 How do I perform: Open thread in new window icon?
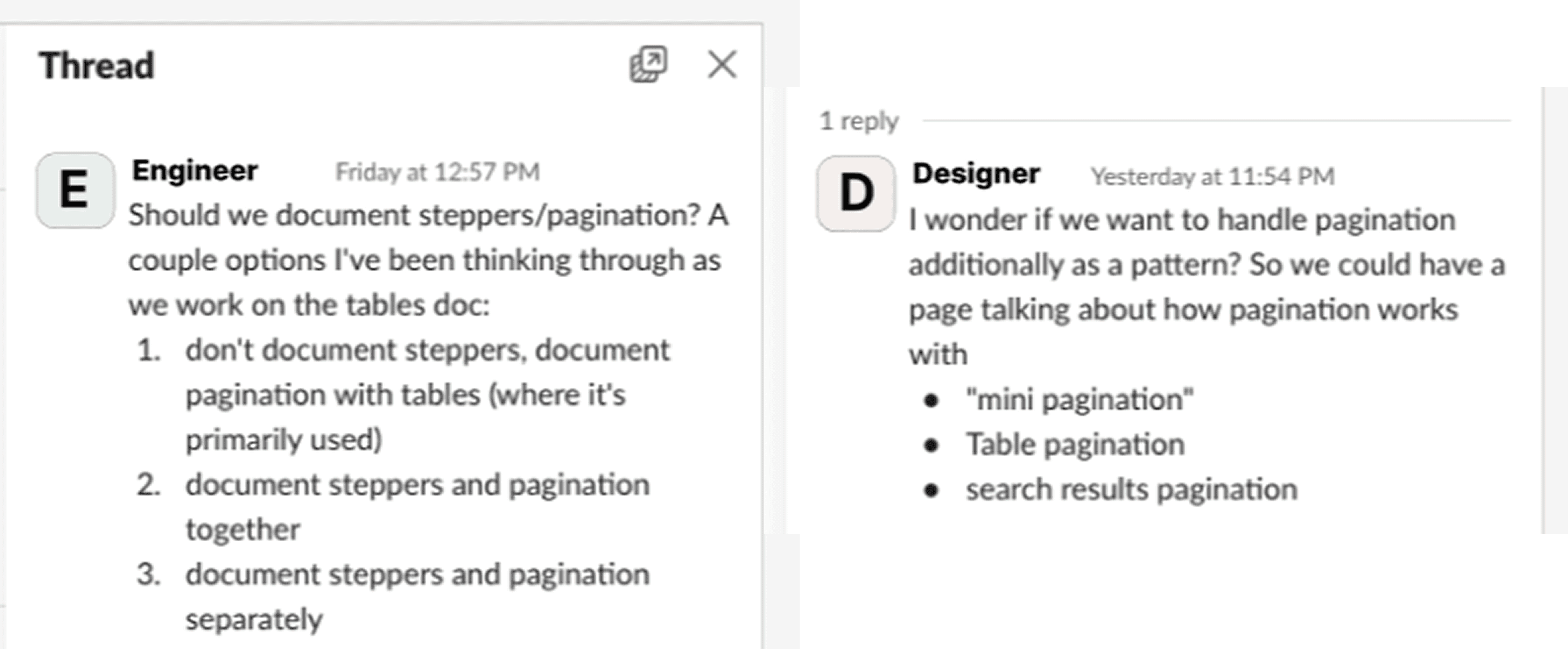point(648,64)
